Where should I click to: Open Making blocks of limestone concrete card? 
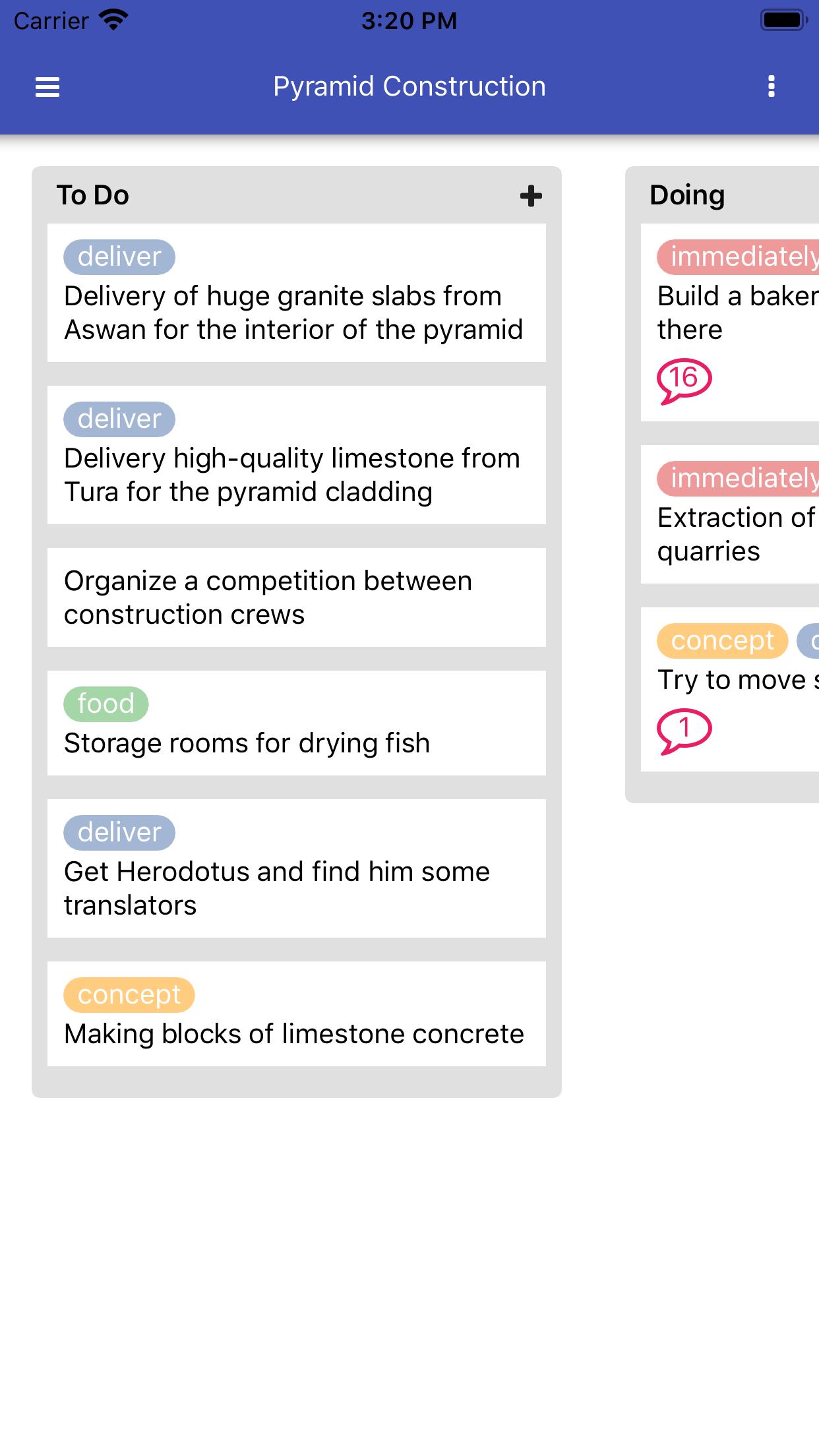click(x=297, y=1014)
